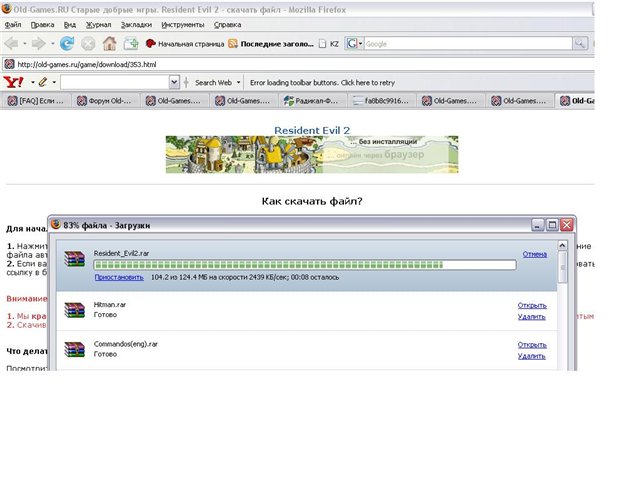Open the Правка menu

click(x=42, y=24)
